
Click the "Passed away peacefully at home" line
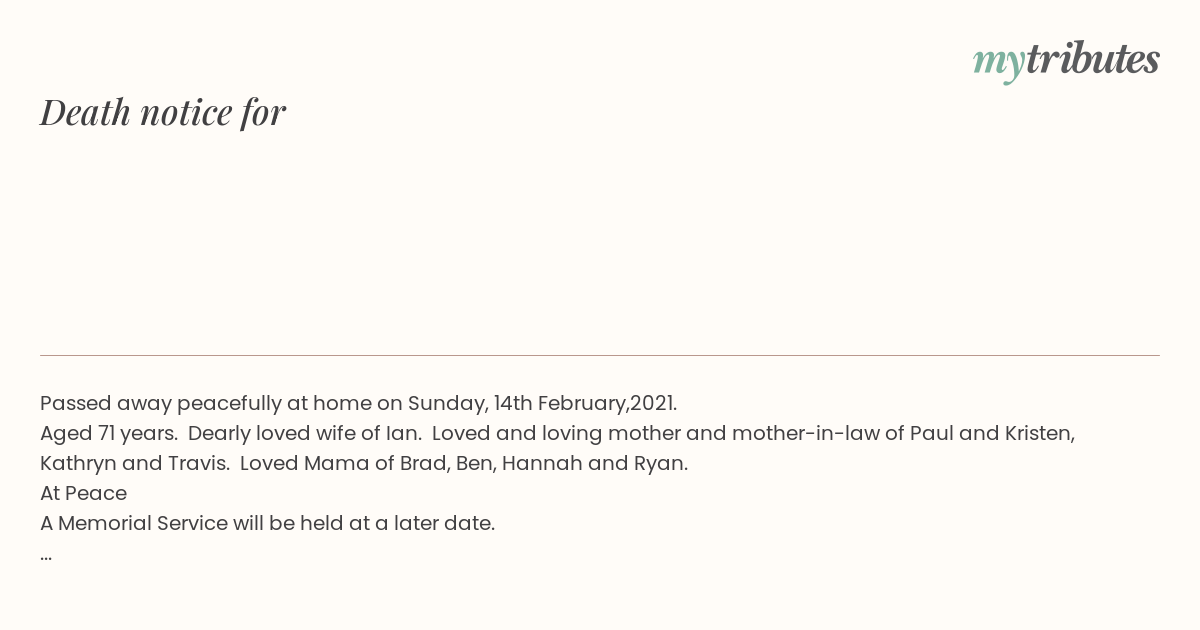[359, 404]
